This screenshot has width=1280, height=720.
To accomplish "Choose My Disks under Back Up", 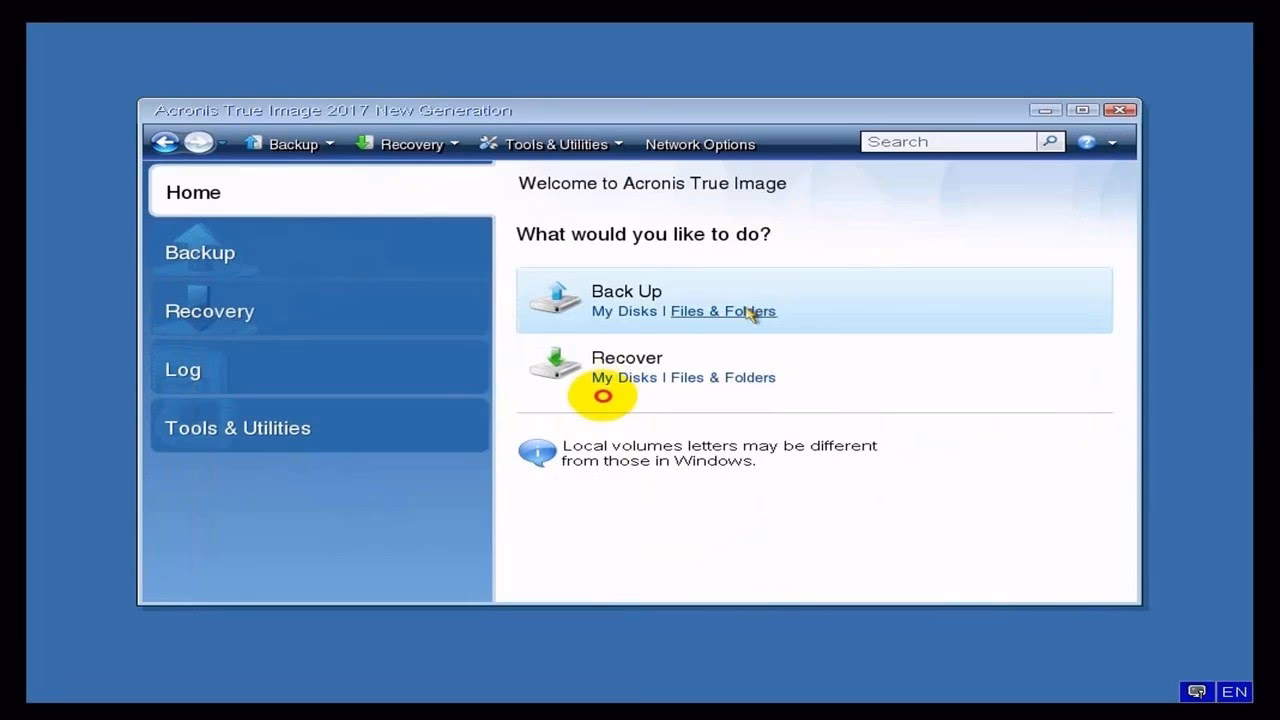I will click(624, 311).
